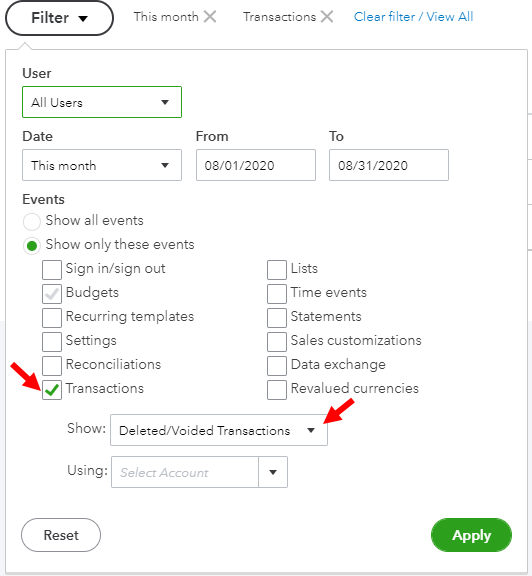Click the Reset button
The image size is (532, 576).
[x=61, y=535]
